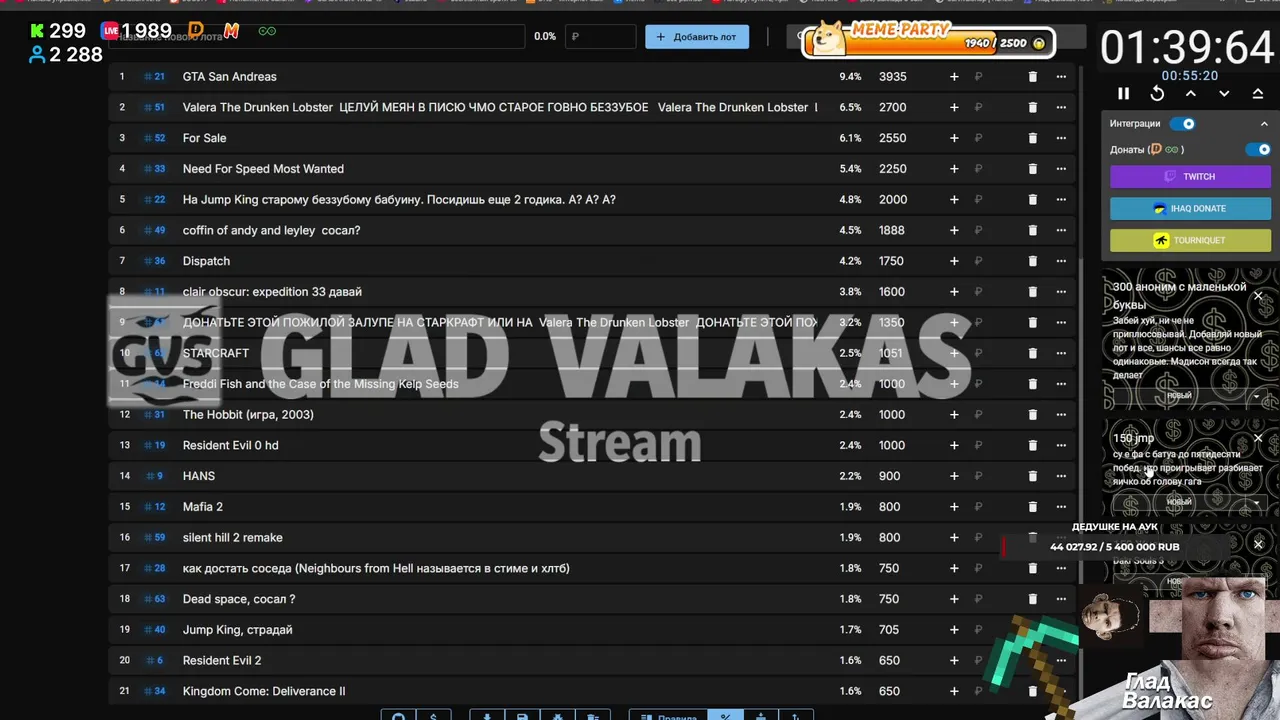Dismiss the 300 аноним donation card
Screen dimensions: 1280x720
(1258, 296)
